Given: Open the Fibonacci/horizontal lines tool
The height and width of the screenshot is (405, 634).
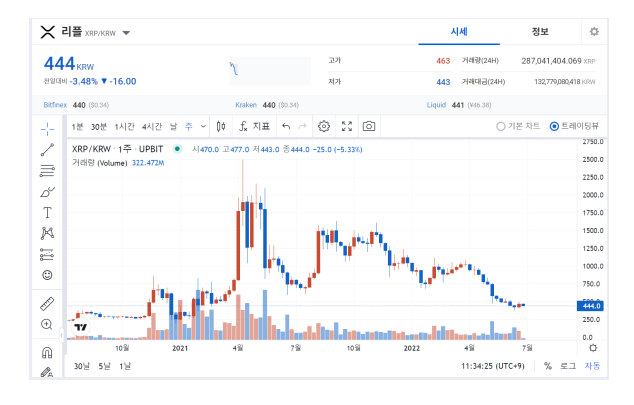Looking at the screenshot, I should coord(47,171).
